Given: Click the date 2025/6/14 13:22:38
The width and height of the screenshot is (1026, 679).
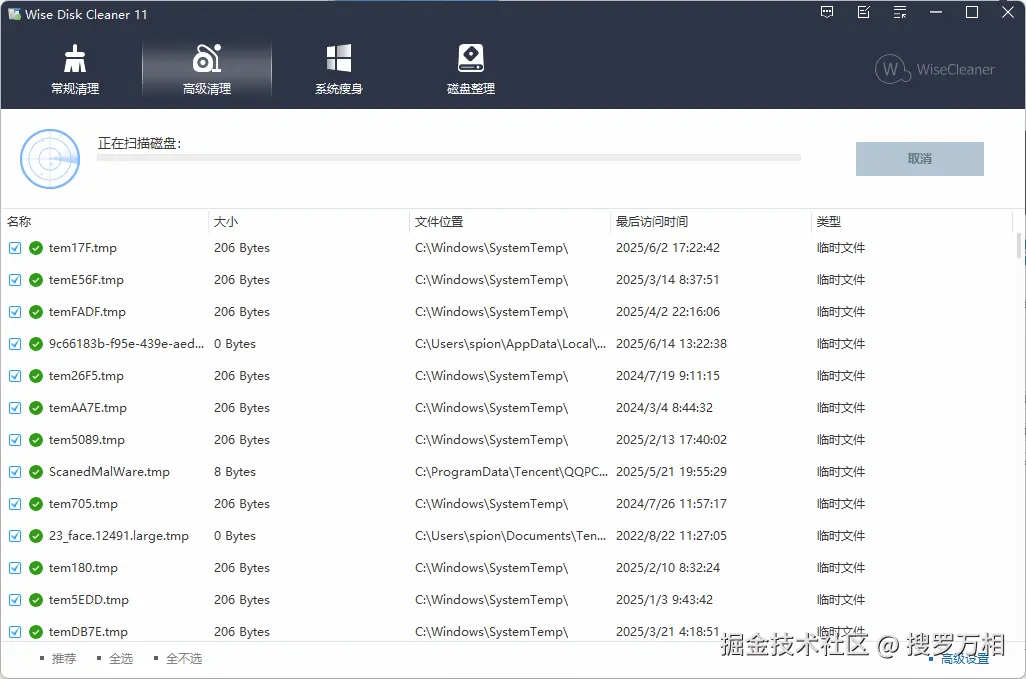Looking at the screenshot, I should [671, 344].
